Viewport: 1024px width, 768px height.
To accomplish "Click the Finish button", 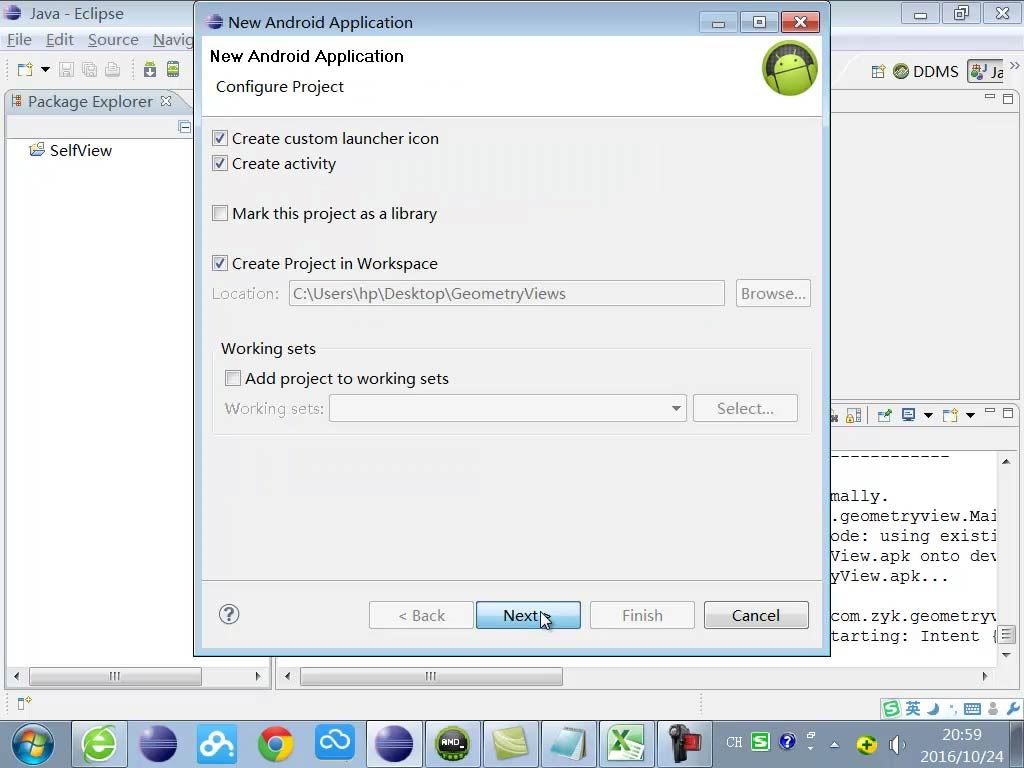I will pos(642,615).
